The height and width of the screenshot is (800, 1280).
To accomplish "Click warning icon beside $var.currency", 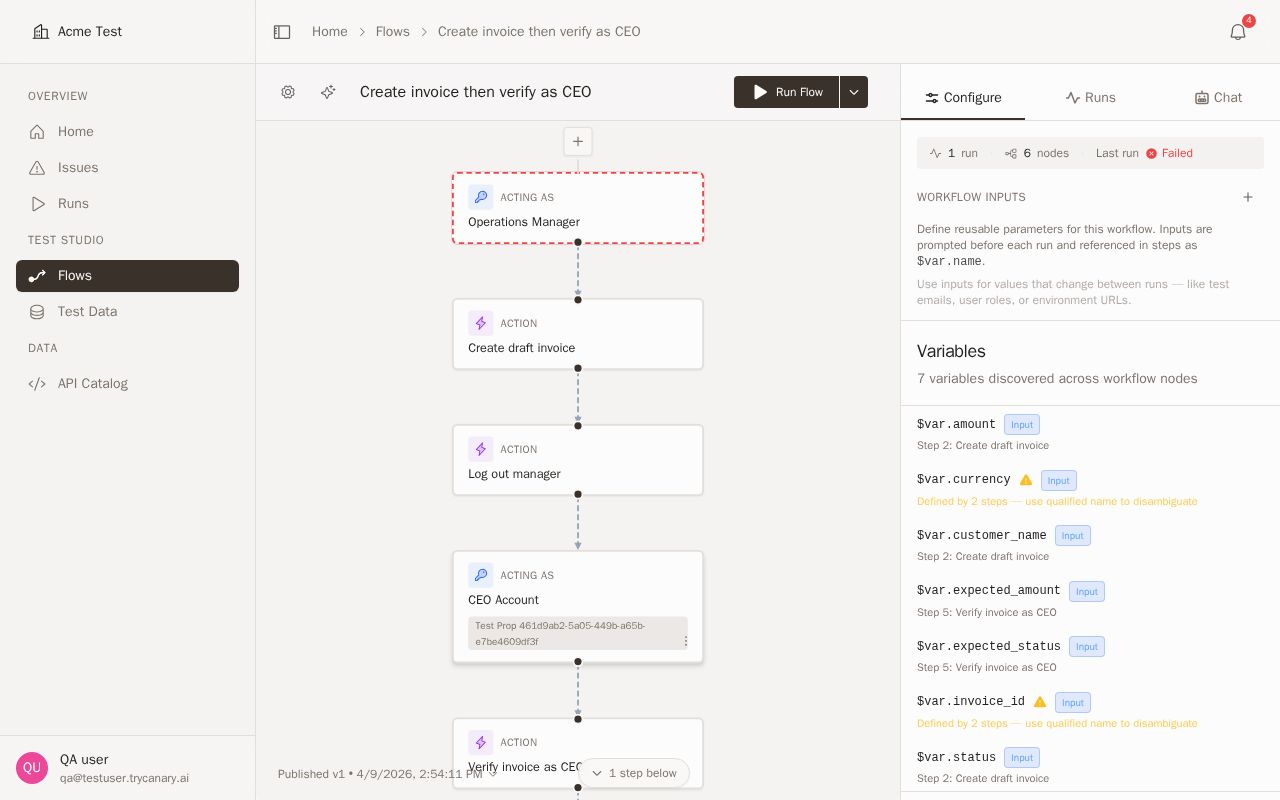I will click(x=1025, y=480).
